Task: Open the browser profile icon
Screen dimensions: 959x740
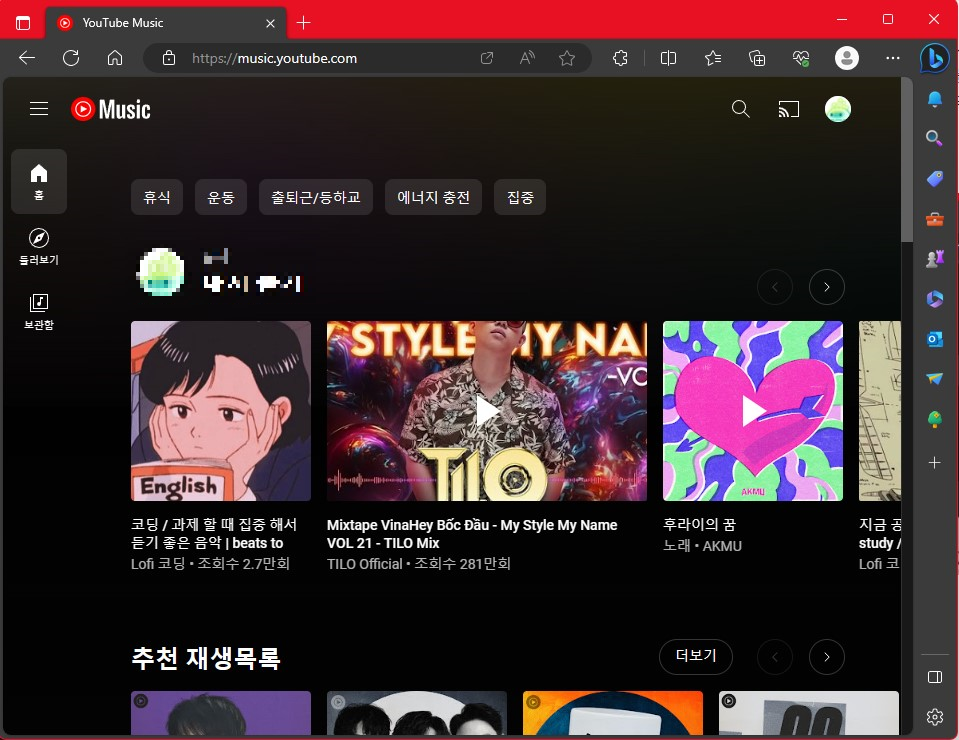Action: 847,58
